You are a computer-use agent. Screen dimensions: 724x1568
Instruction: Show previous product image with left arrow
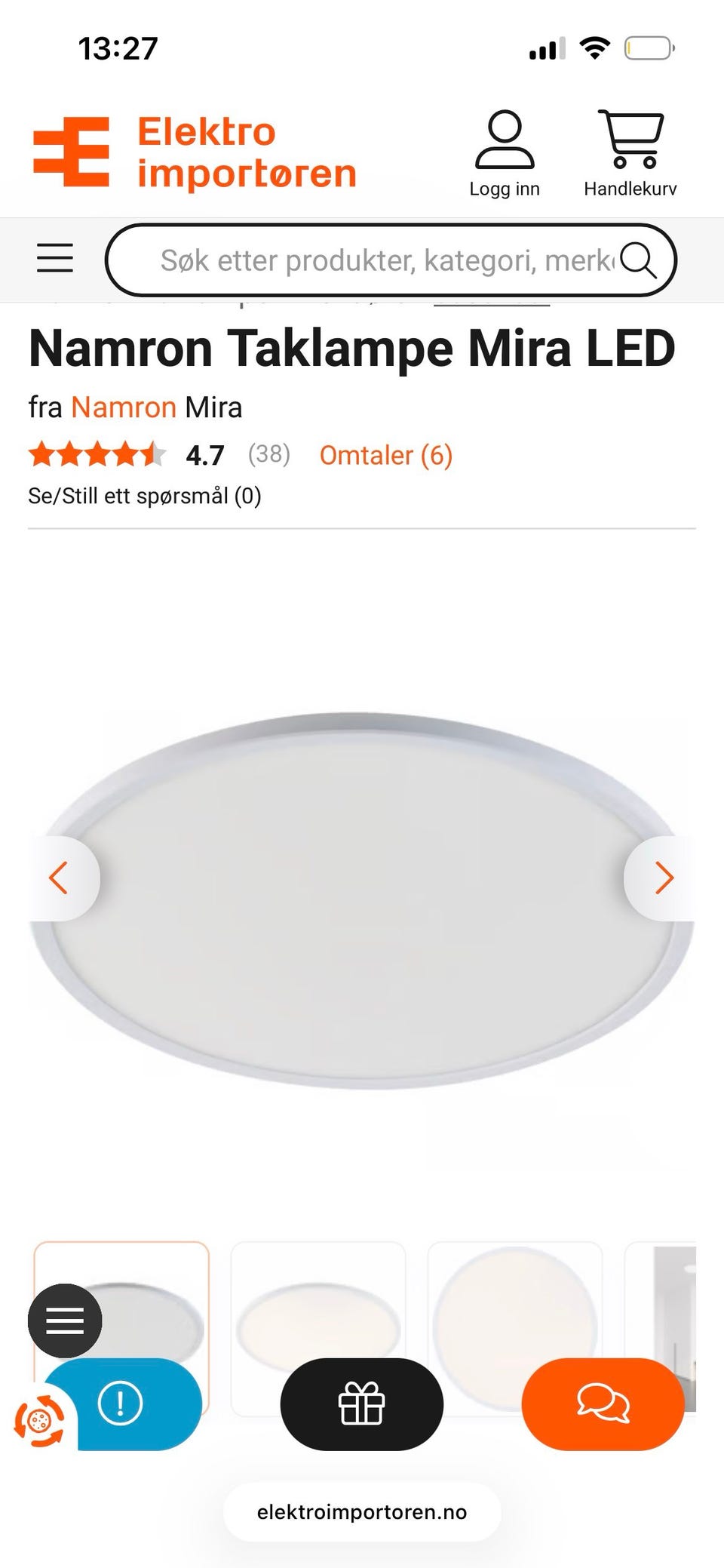point(62,878)
